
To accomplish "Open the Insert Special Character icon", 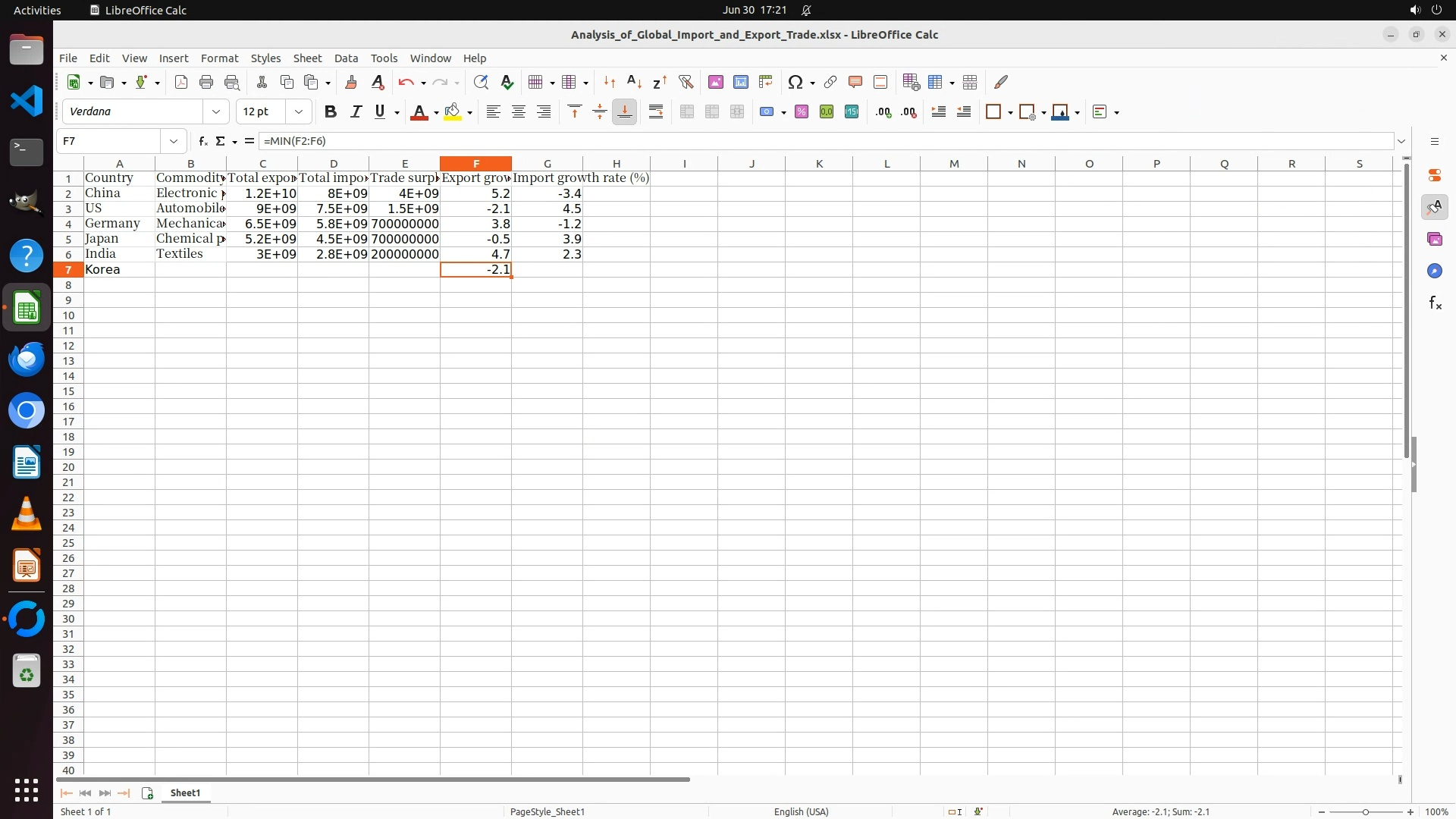I will (x=795, y=82).
